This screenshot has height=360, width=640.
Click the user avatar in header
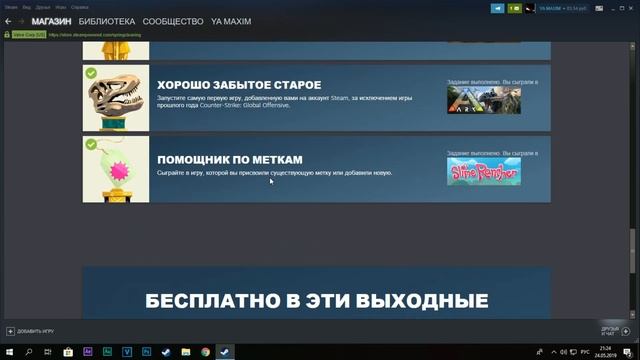point(530,8)
